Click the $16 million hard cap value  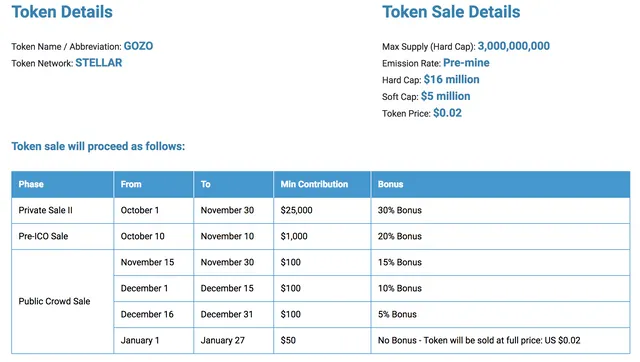(451, 80)
